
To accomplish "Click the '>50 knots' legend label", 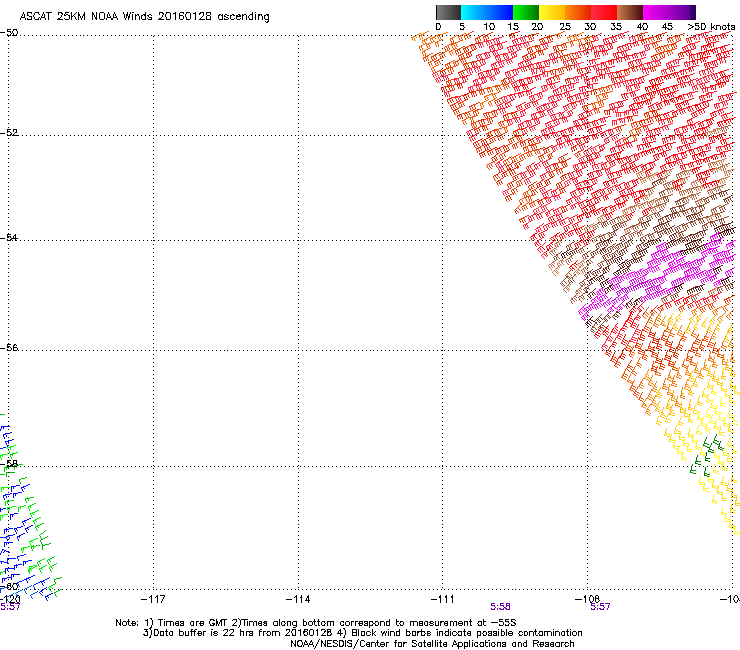I will (711, 27).
